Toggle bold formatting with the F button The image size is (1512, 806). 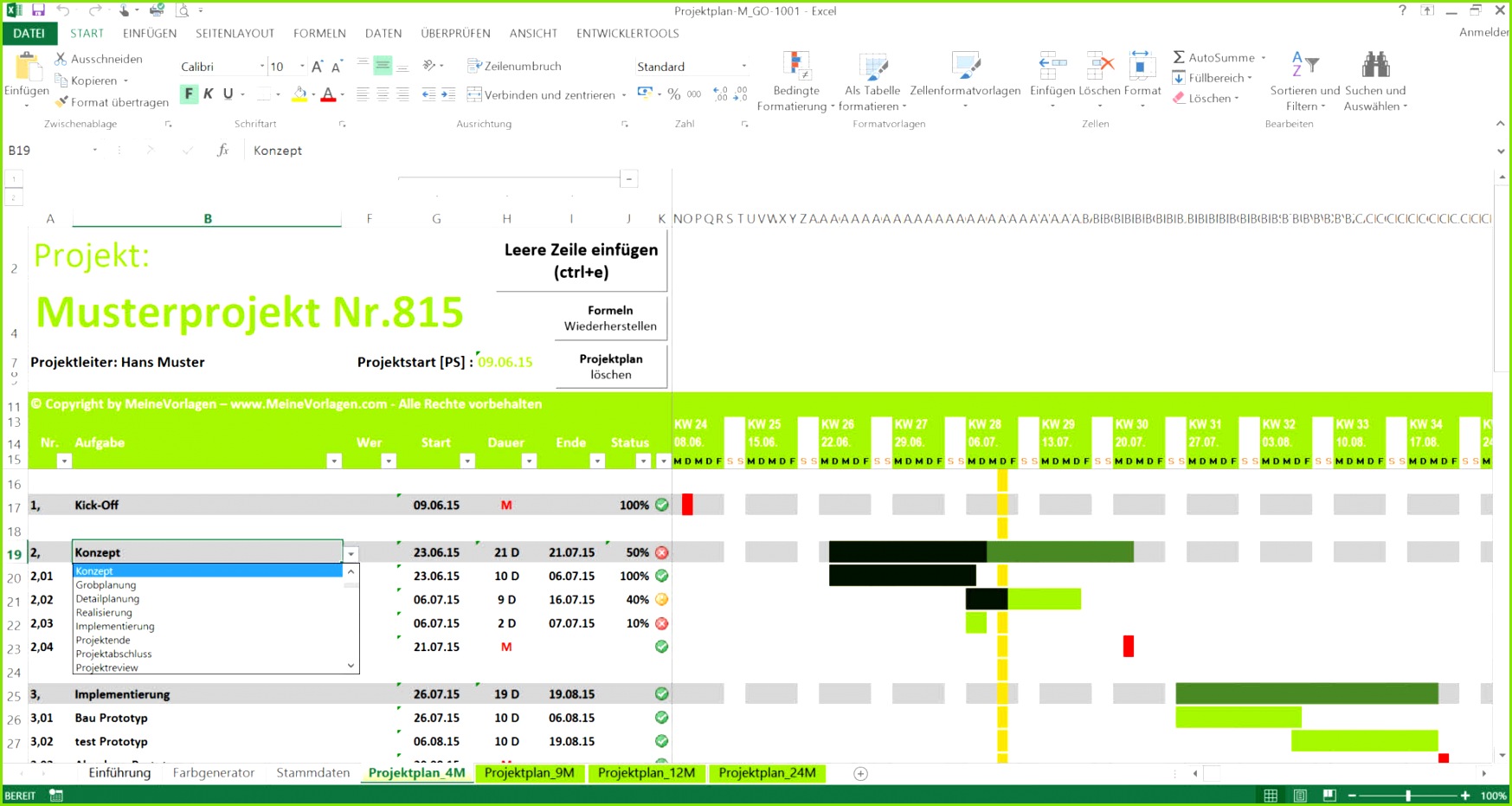coord(189,93)
